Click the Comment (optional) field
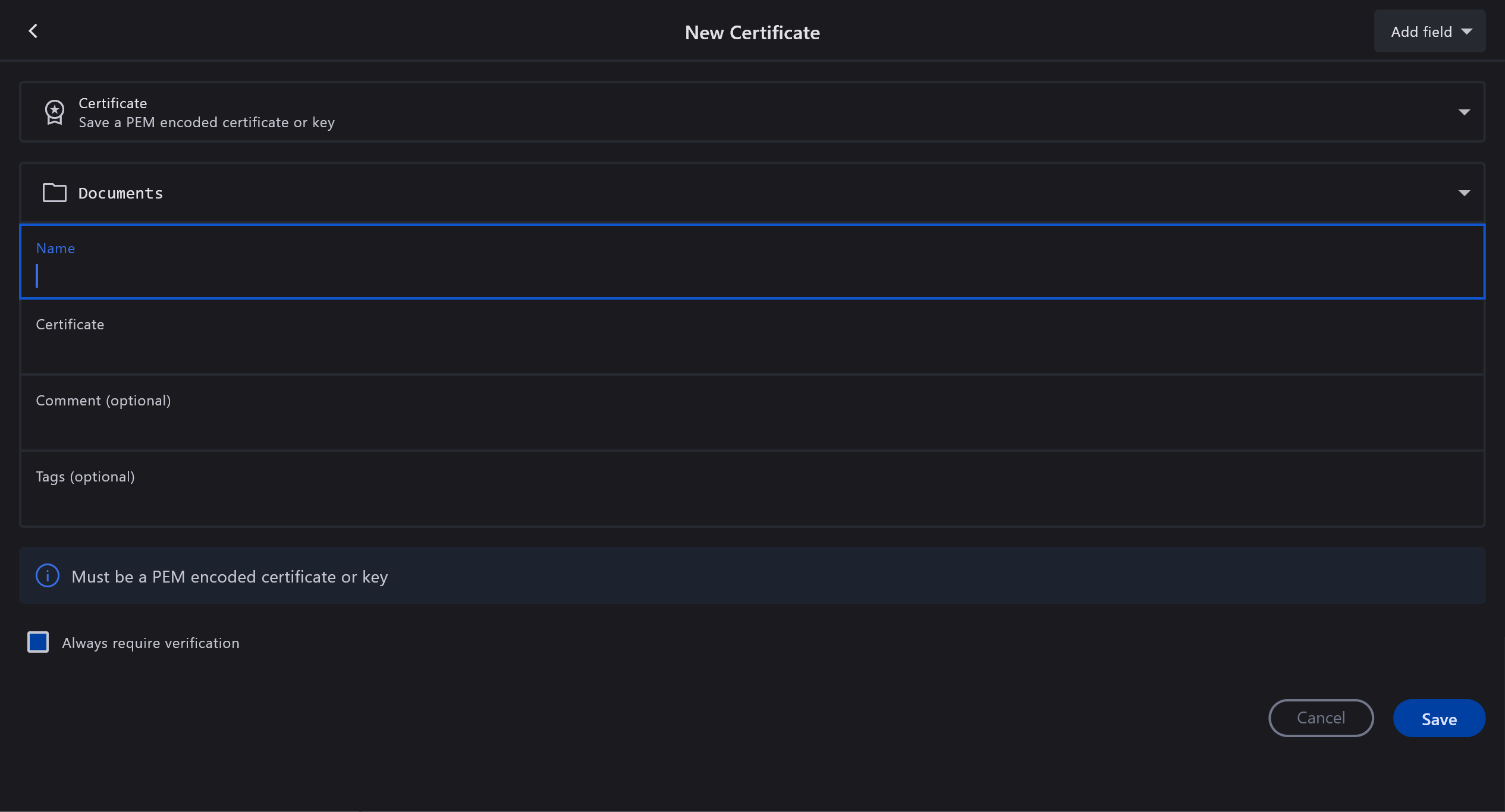 (752, 426)
